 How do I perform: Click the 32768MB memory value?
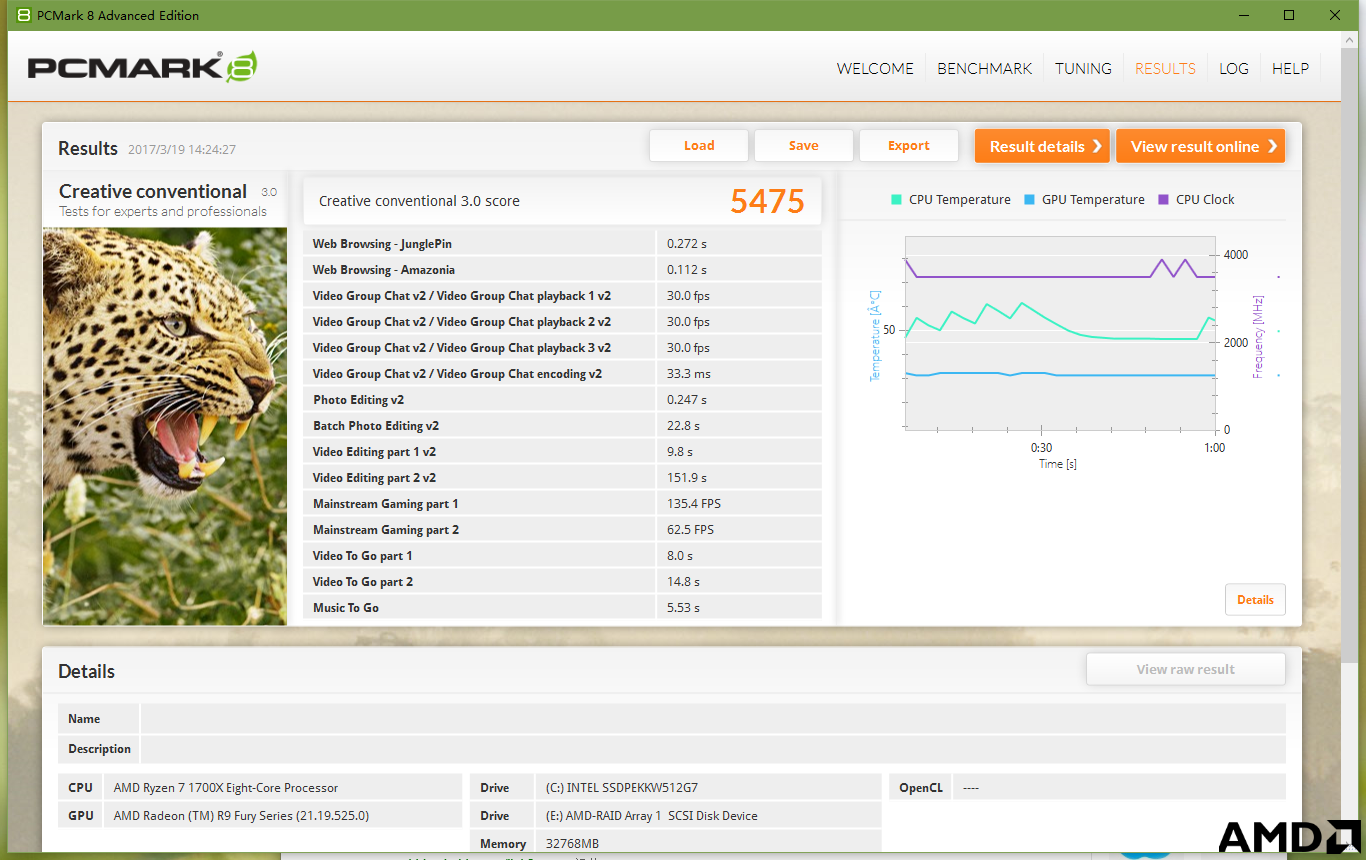(x=572, y=844)
